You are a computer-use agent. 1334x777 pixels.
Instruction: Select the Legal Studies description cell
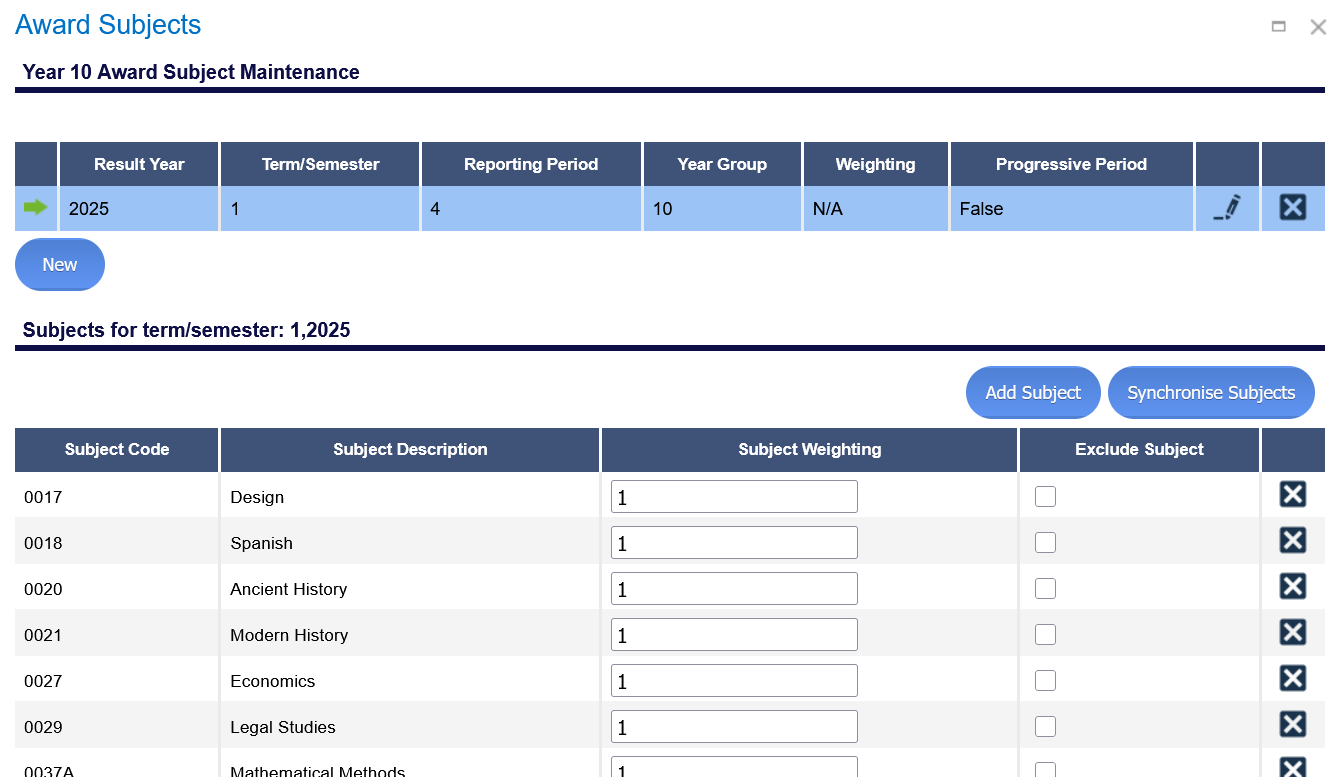click(x=410, y=727)
